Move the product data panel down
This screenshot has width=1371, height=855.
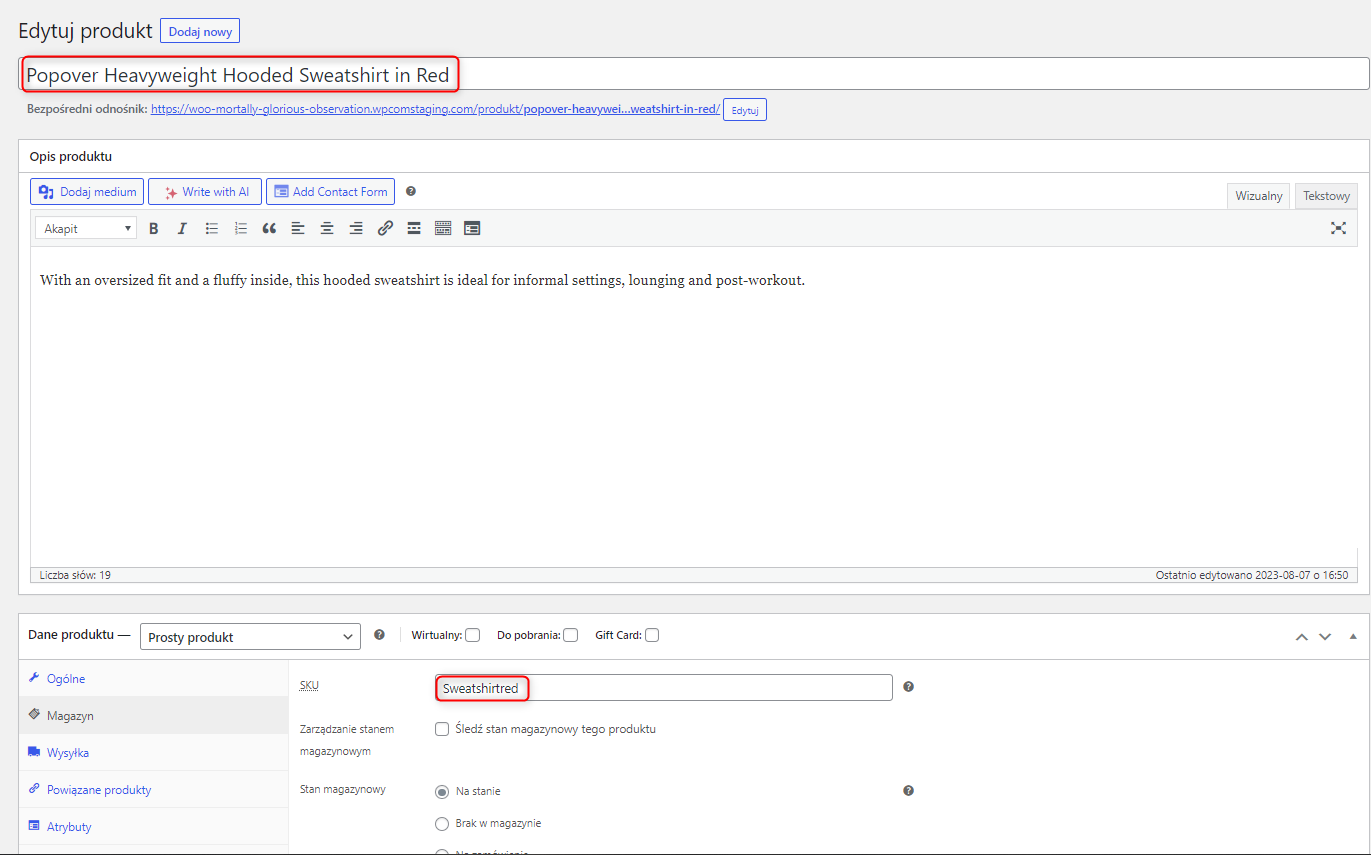click(1325, 636)
